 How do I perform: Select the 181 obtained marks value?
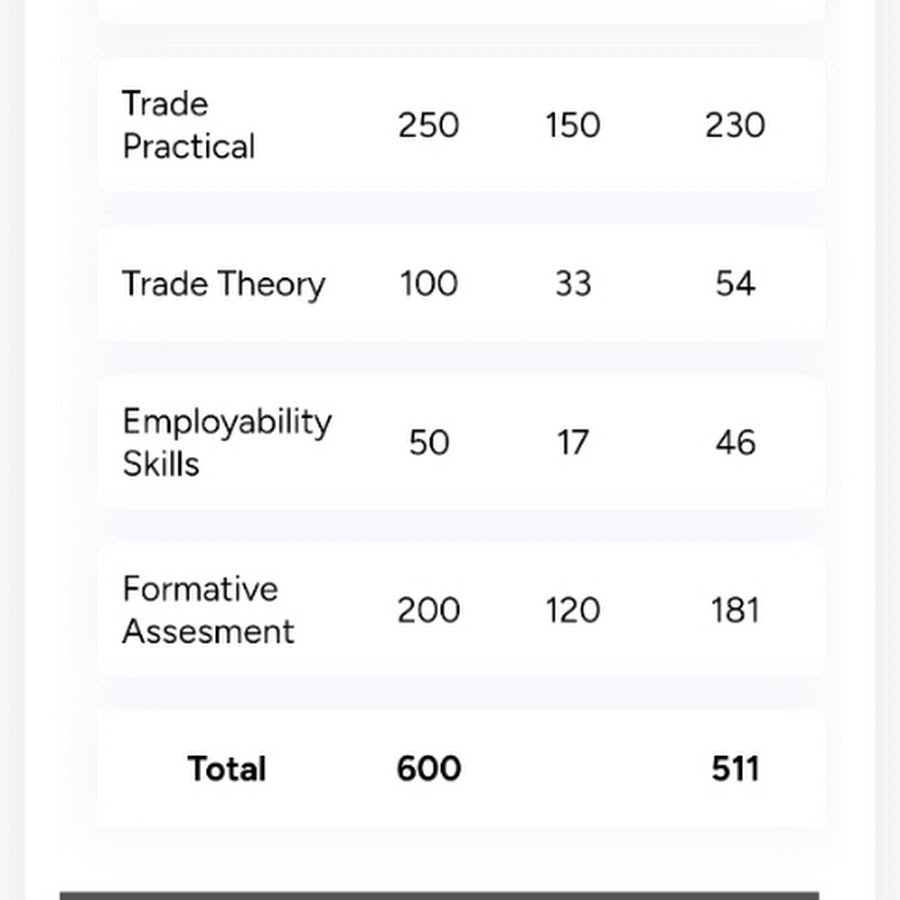(x=735, y=610)
